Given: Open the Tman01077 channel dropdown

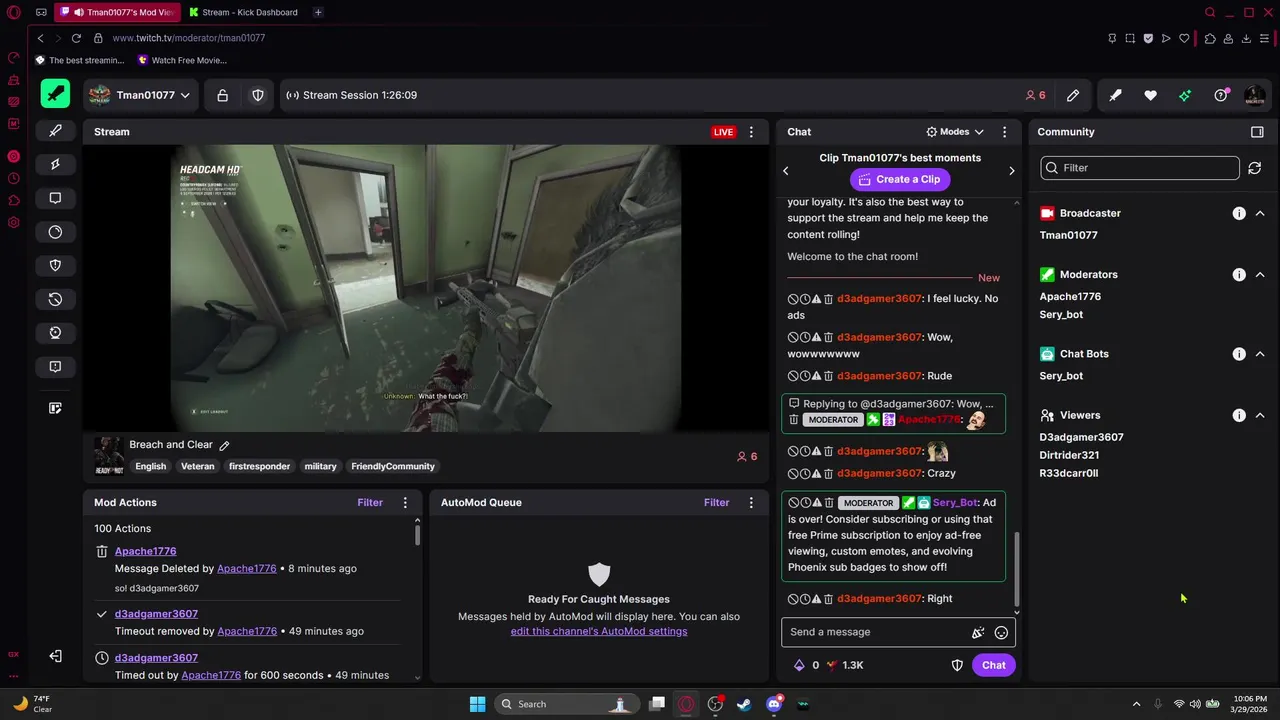Looking at the screenshot, I should [139, 95].
